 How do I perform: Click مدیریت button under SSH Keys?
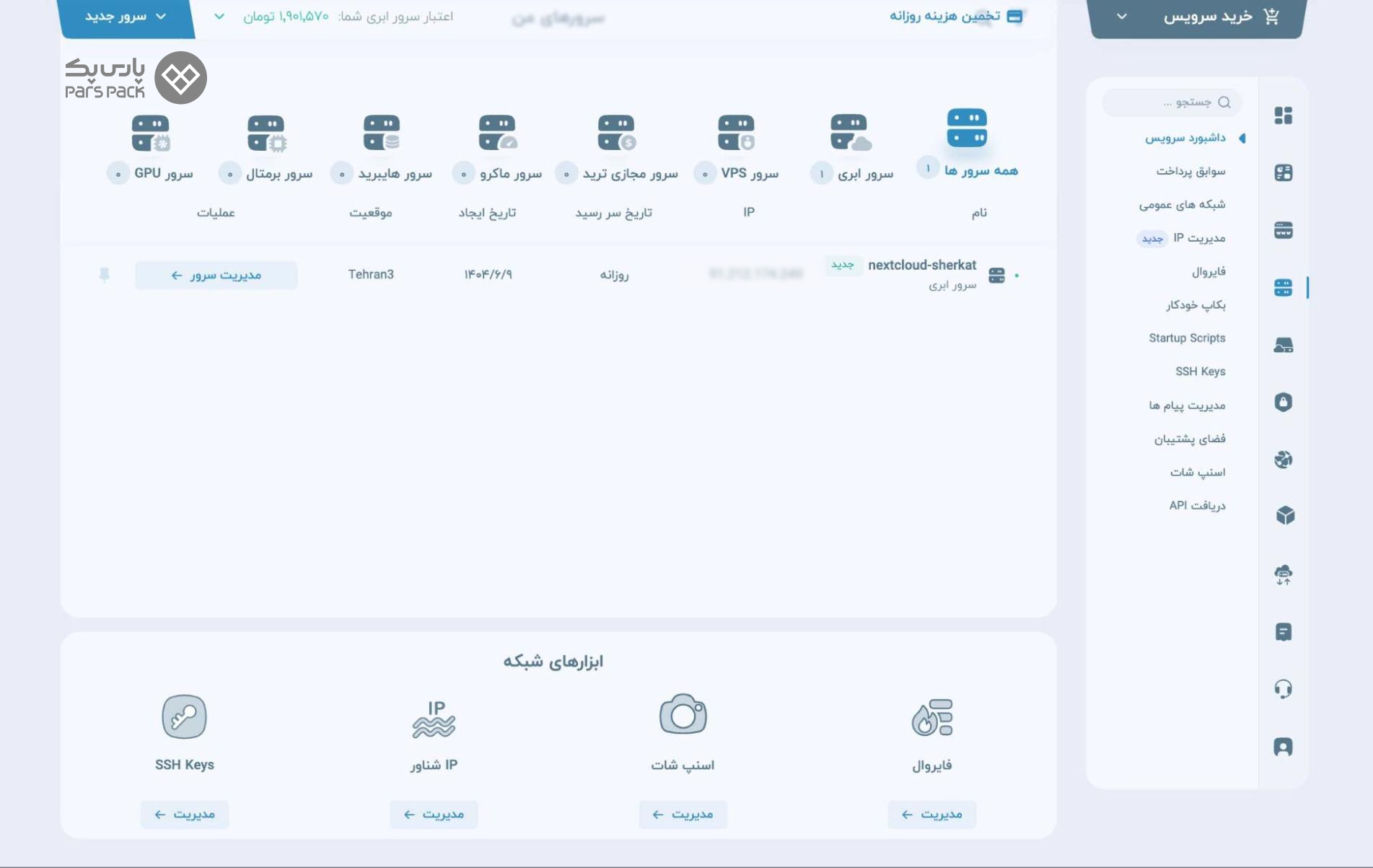[x=185, y=815]
